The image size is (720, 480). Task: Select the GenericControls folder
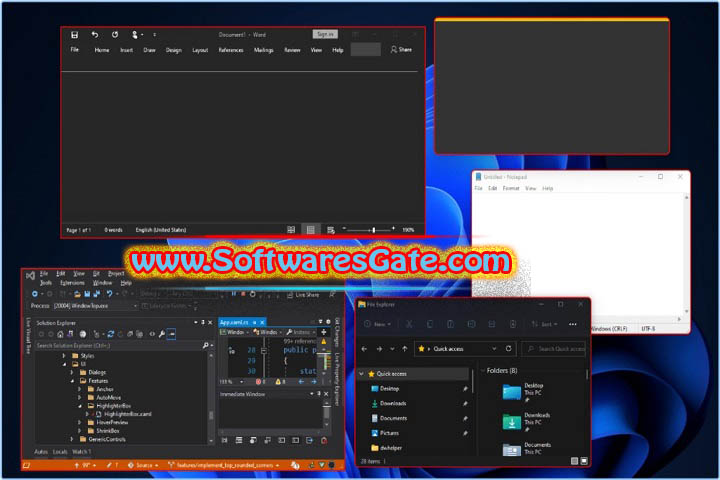(107, 439)
